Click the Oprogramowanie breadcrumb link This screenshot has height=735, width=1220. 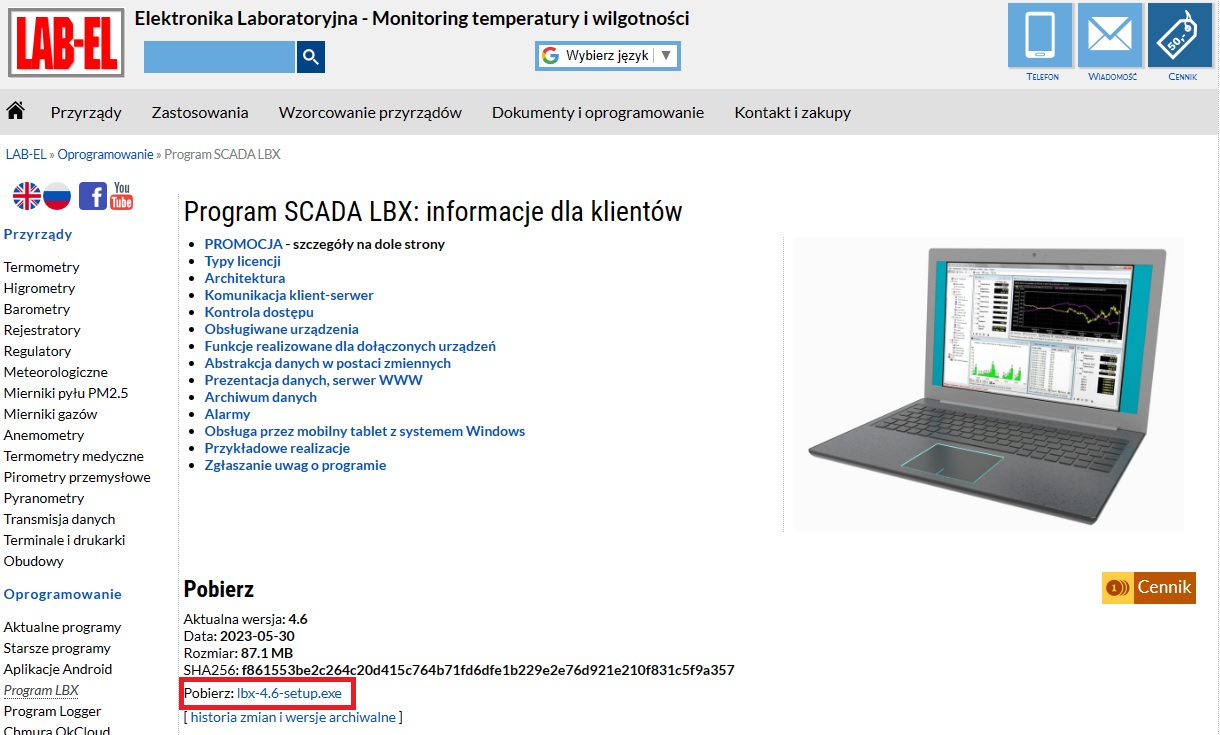coord(106,155)
